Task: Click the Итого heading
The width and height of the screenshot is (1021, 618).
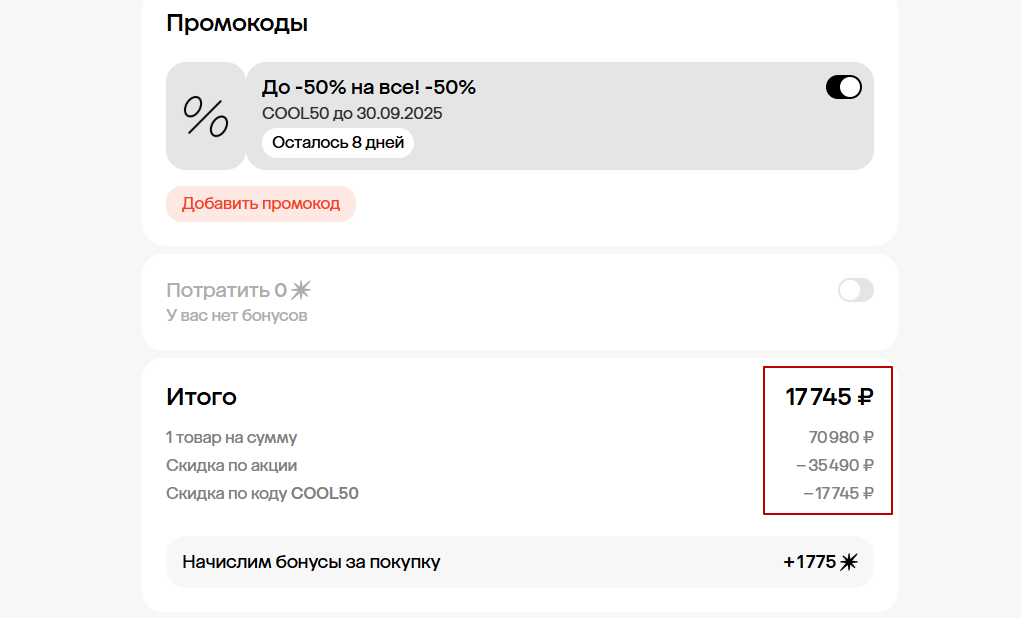Action: (x=201, y=397)
